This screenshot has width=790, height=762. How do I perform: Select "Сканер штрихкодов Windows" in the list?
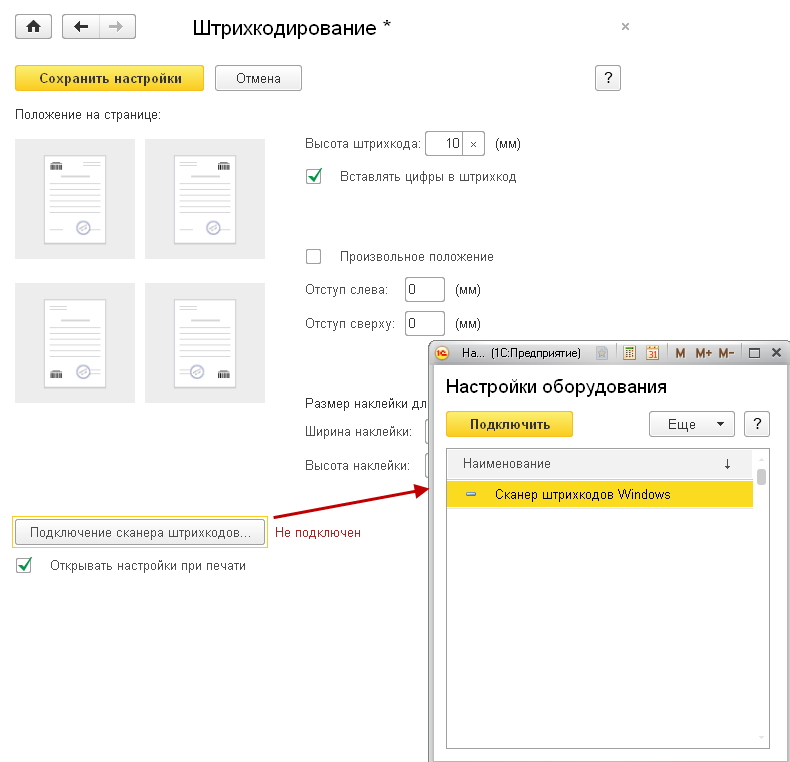[x=582, y=494]
